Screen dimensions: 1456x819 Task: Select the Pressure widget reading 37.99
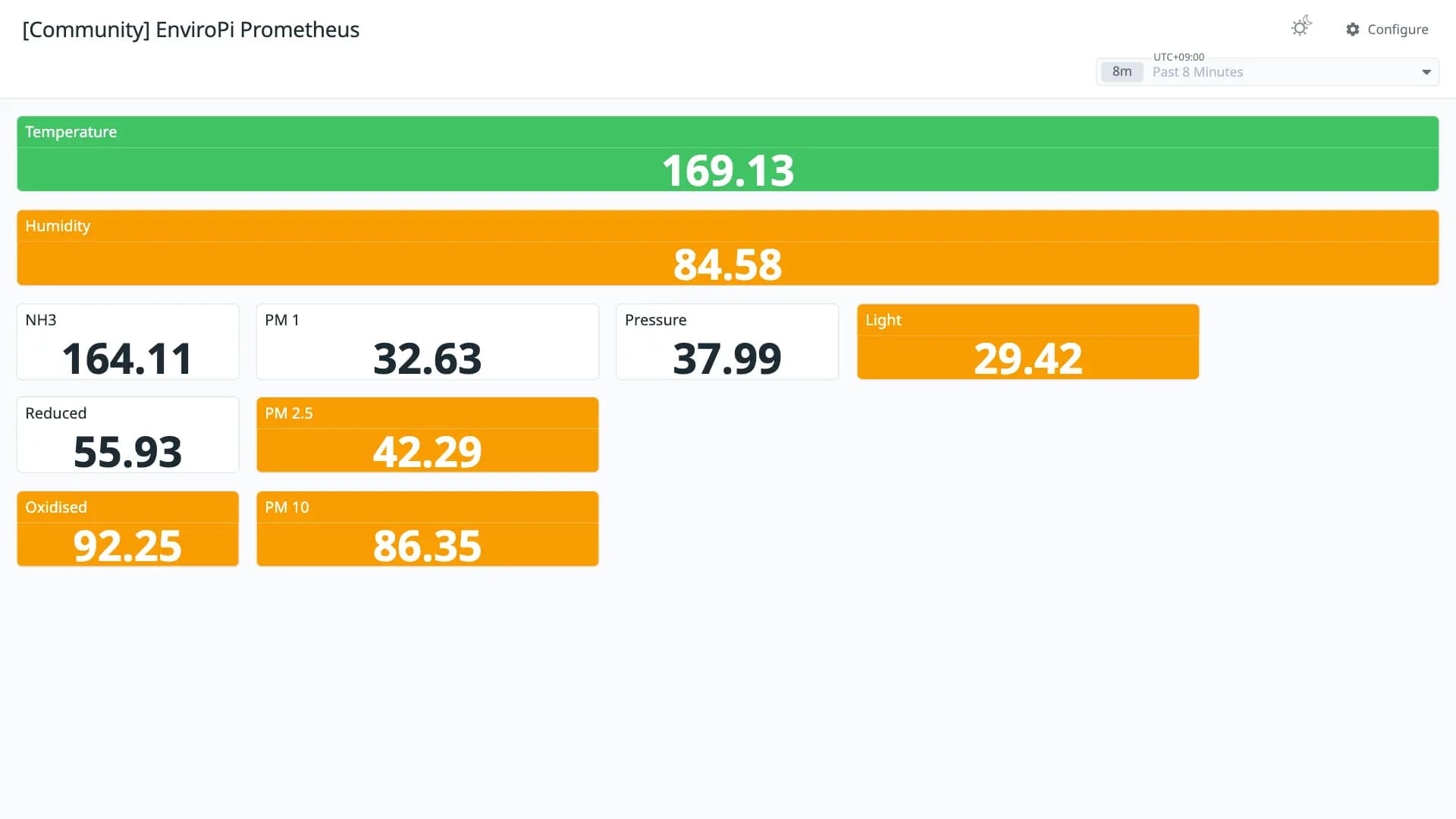[726, 359]
